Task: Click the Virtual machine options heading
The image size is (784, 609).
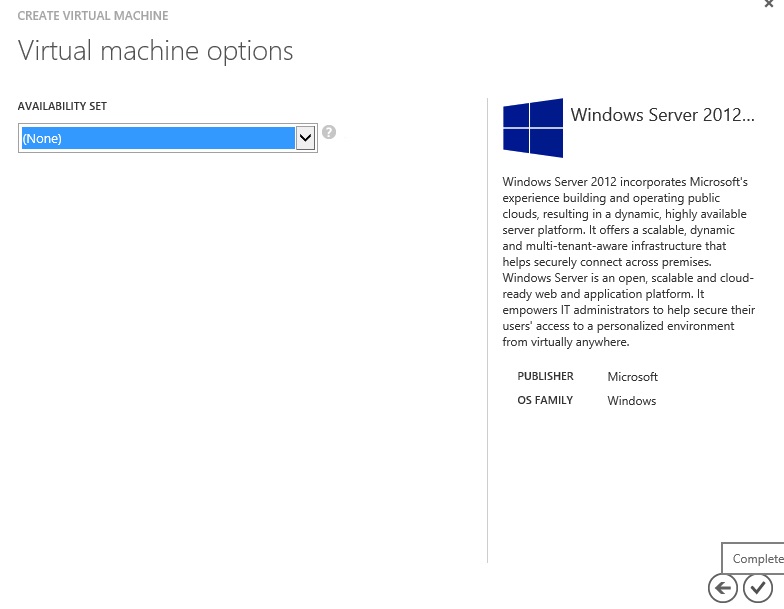Action: tap(156, 51)
